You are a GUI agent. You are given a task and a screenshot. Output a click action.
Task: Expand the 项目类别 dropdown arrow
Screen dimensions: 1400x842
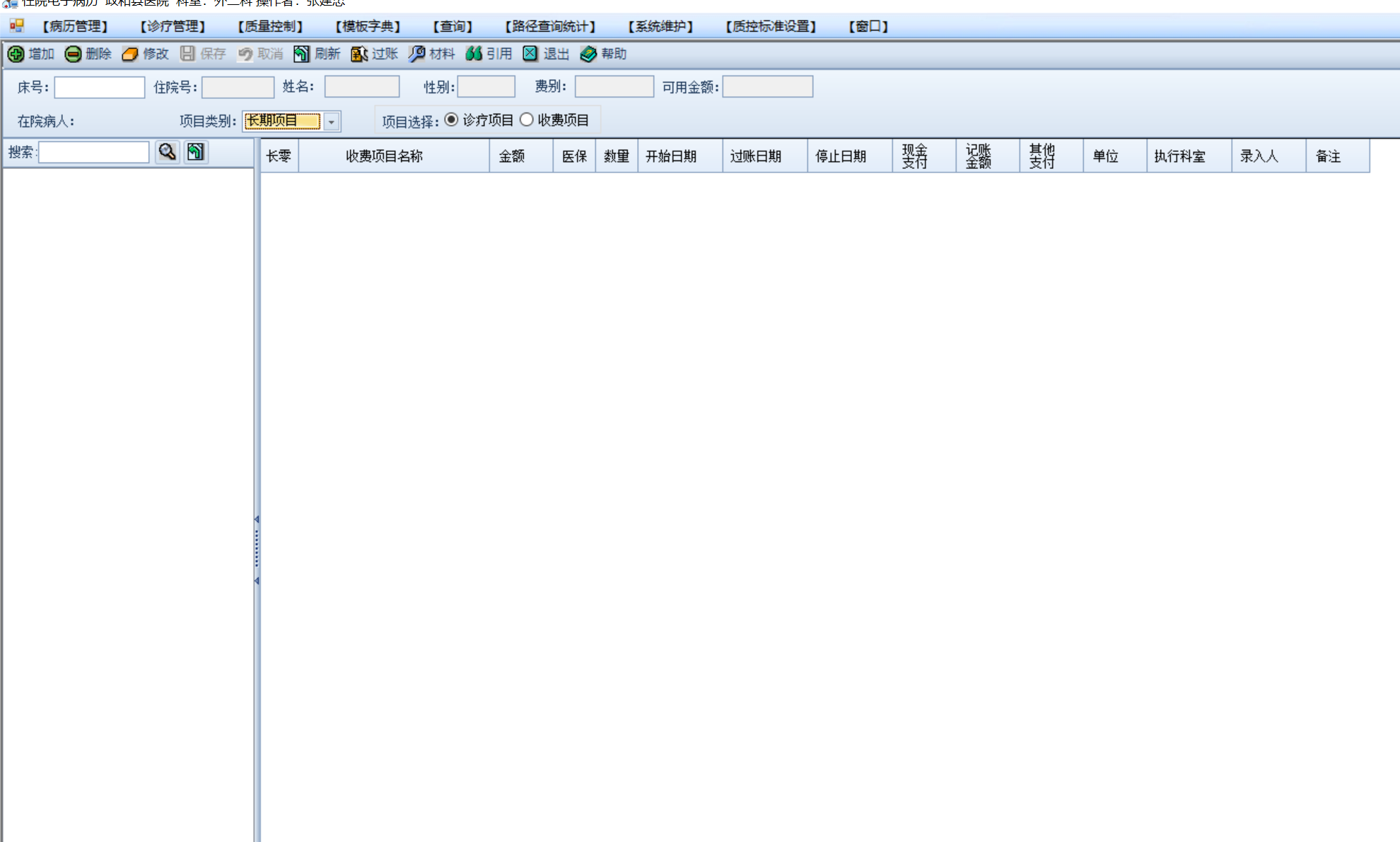click(x=331, y=122)
